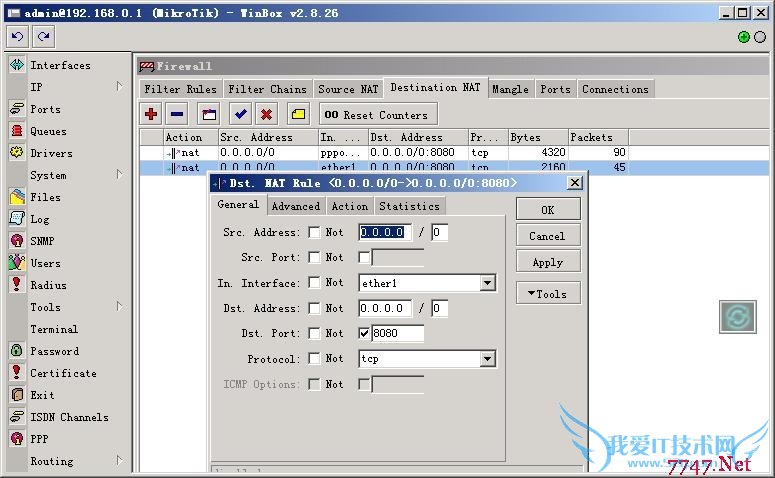Click the Src. Address 0.0.0.0 field
Viewport: 775px width, 478px height.
pos(385,232)
